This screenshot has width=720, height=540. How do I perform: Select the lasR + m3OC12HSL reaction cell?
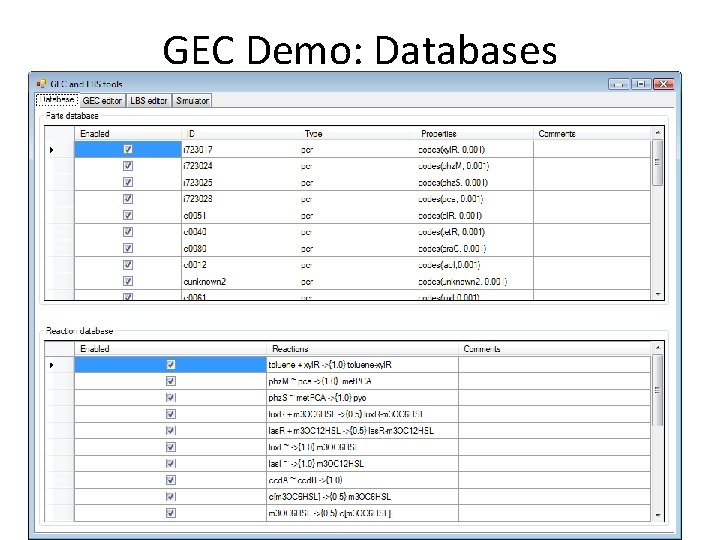362,431
